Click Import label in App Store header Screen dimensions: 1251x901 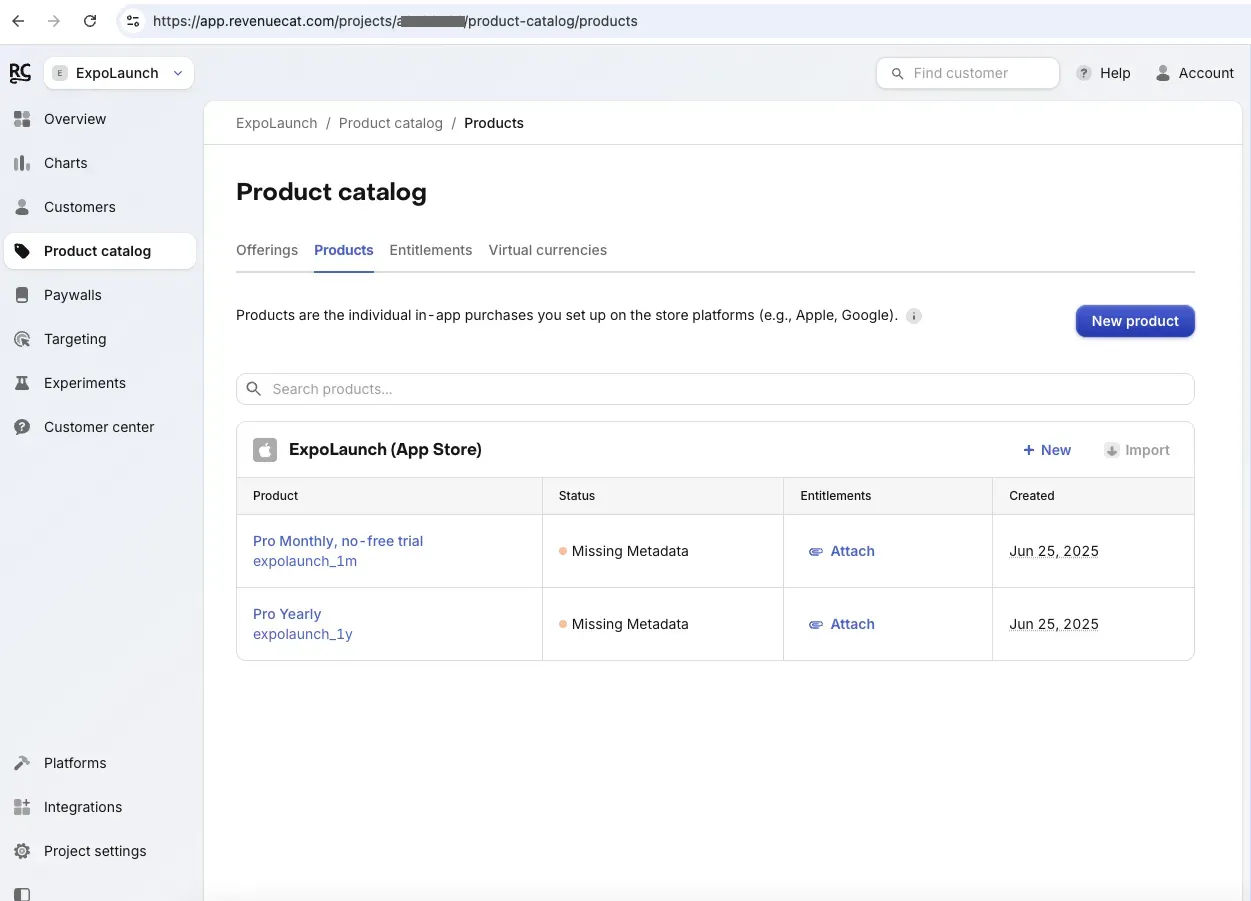[x=1147, y=450]
